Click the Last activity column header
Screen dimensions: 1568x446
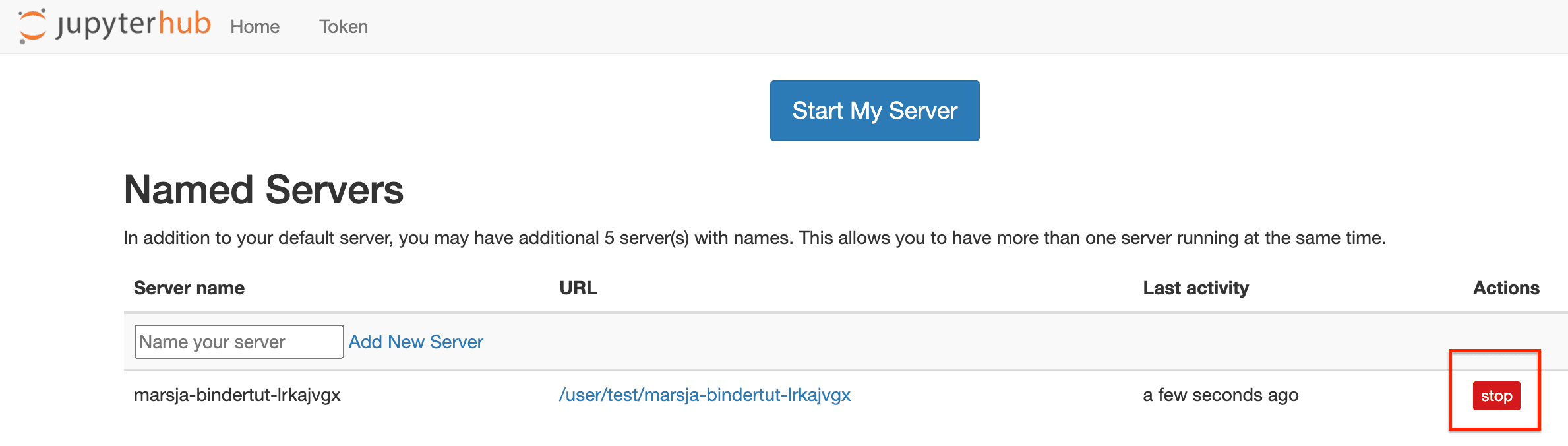click(1195, 288)
